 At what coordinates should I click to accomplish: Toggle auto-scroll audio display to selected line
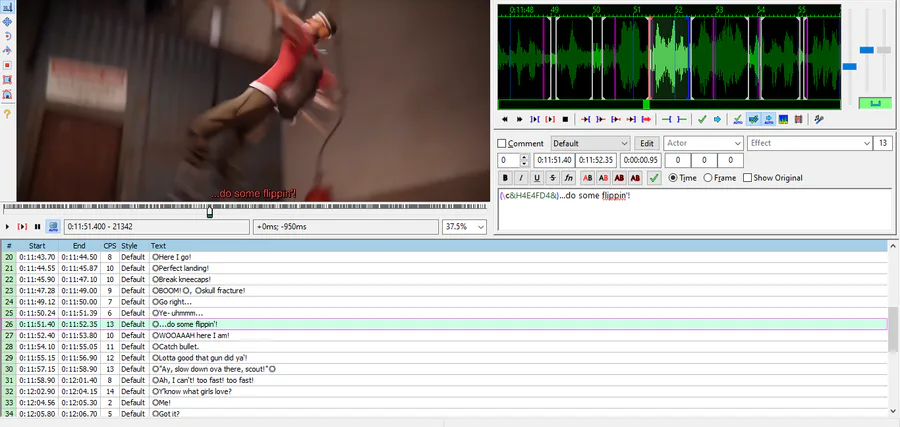[x=768, y=119]
